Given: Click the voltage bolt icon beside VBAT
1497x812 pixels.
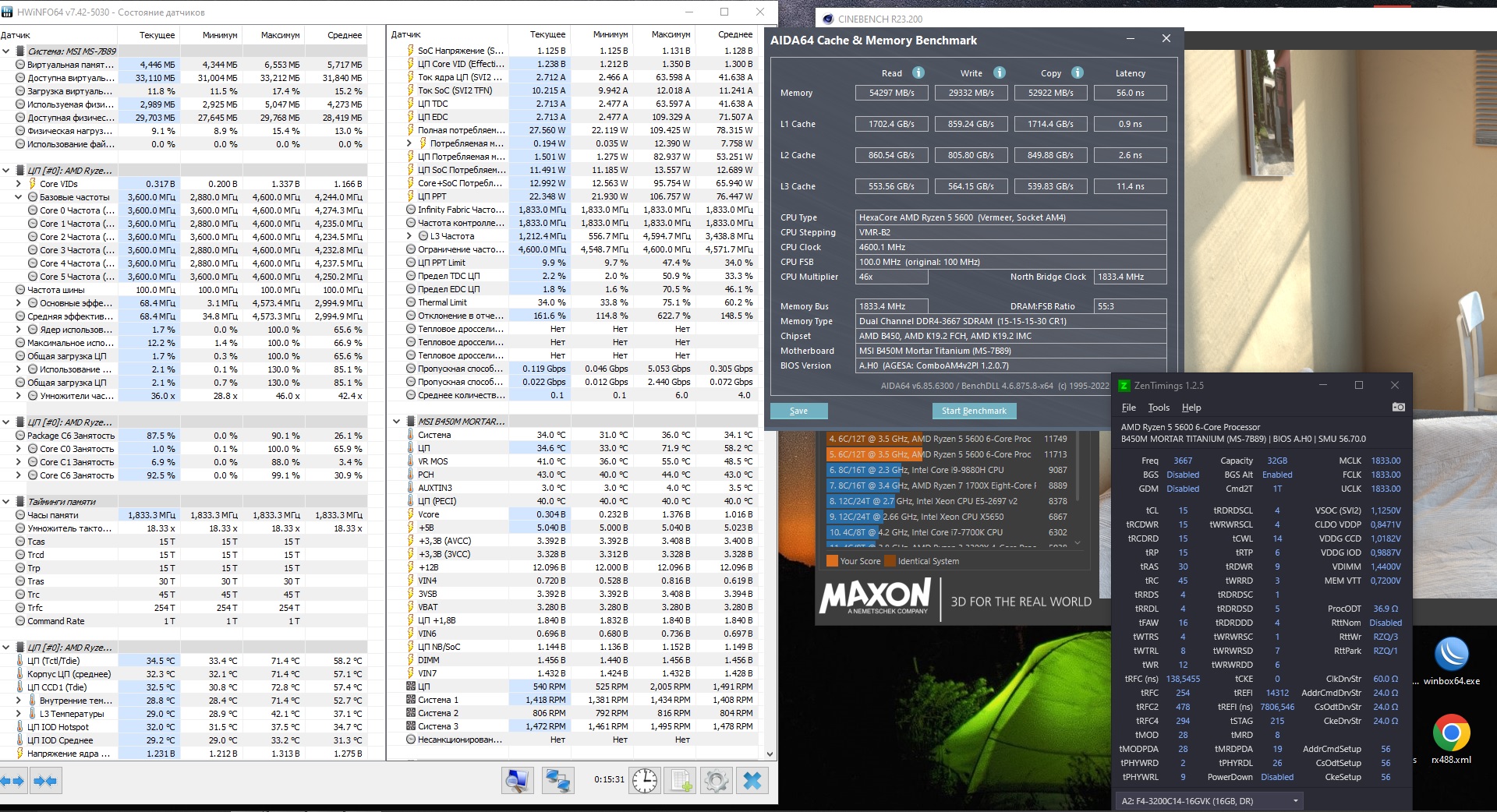Looking at the screenshot, I should coord(411,607).
